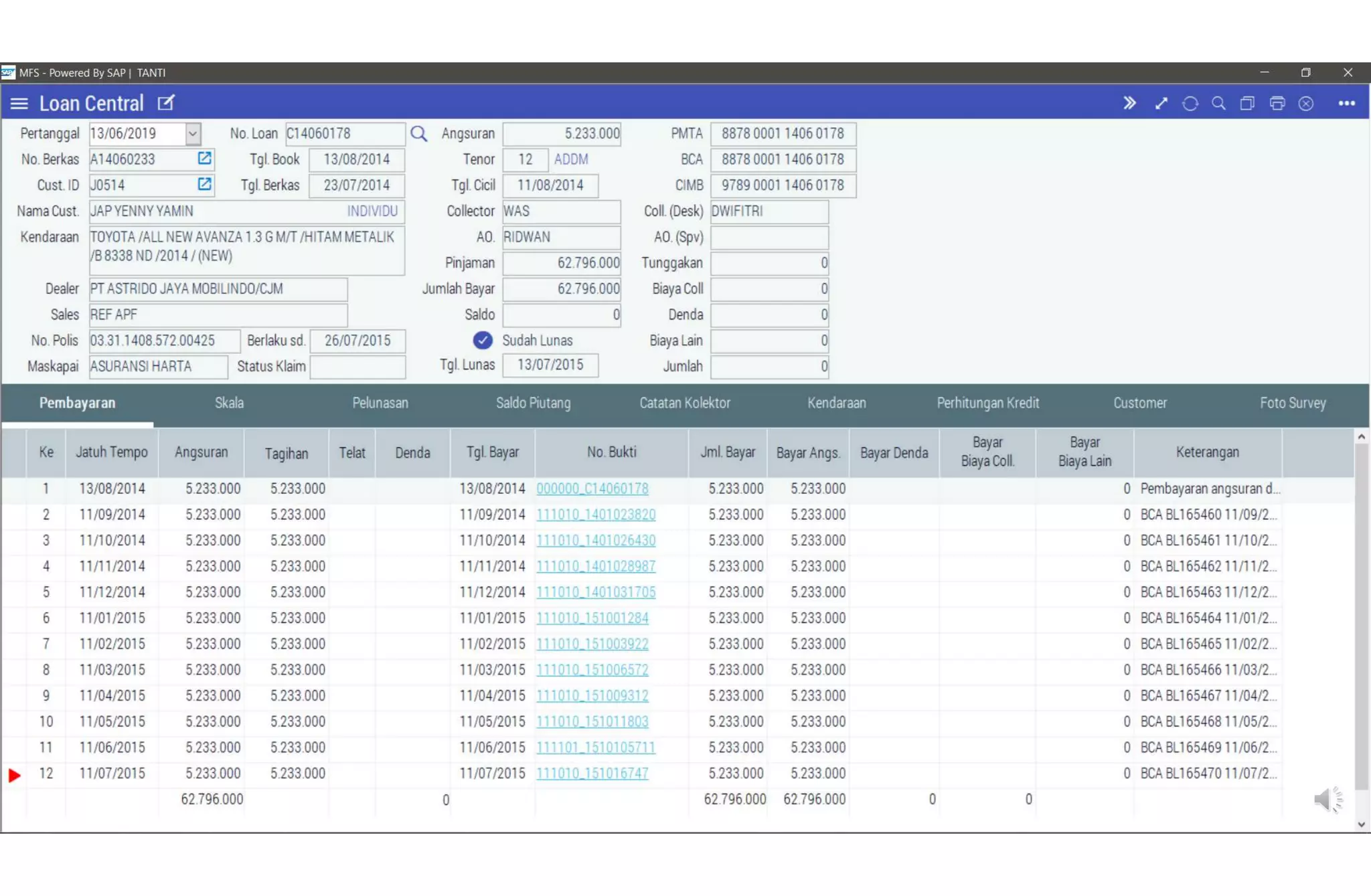Click search icon next to No. Loan
1371x896 pixels.
click(419, 134)
